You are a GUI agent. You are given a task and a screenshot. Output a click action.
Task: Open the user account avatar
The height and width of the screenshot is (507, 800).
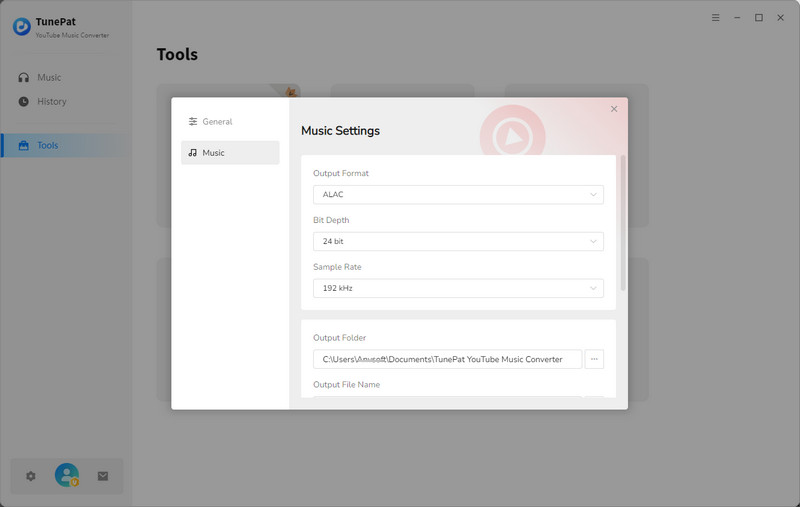(67, 475)
